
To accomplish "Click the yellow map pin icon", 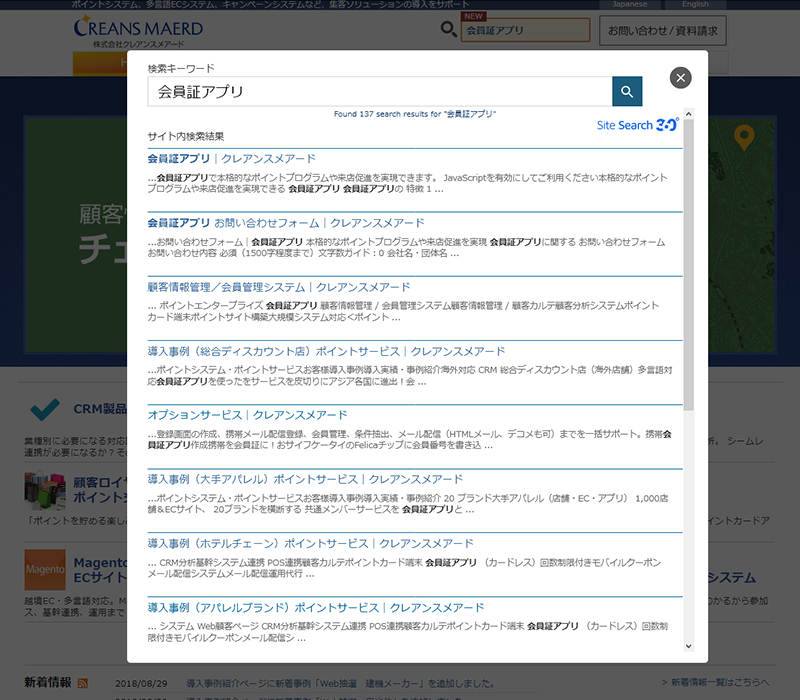I will coord(744,138).
